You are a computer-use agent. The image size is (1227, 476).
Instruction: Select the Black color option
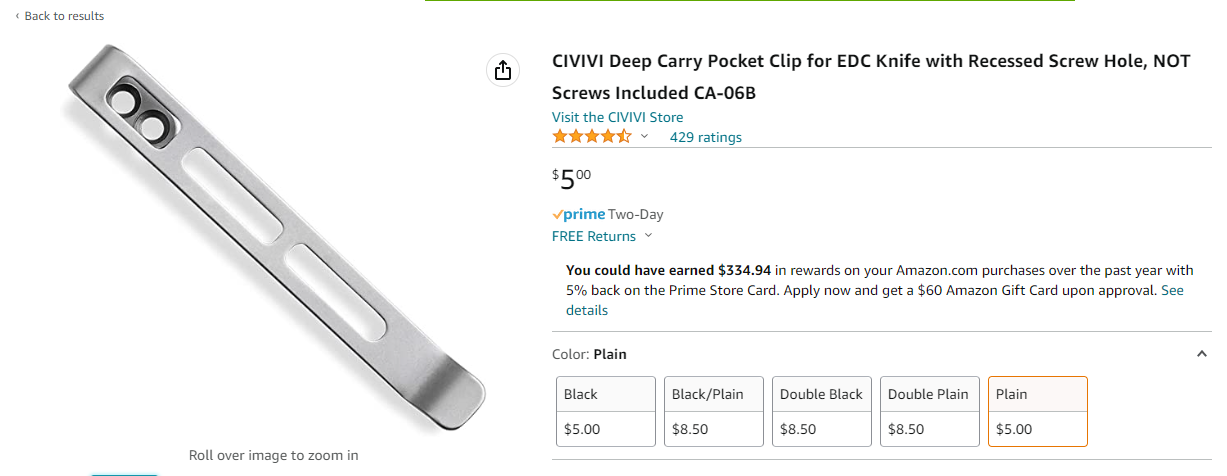[606, 411]
